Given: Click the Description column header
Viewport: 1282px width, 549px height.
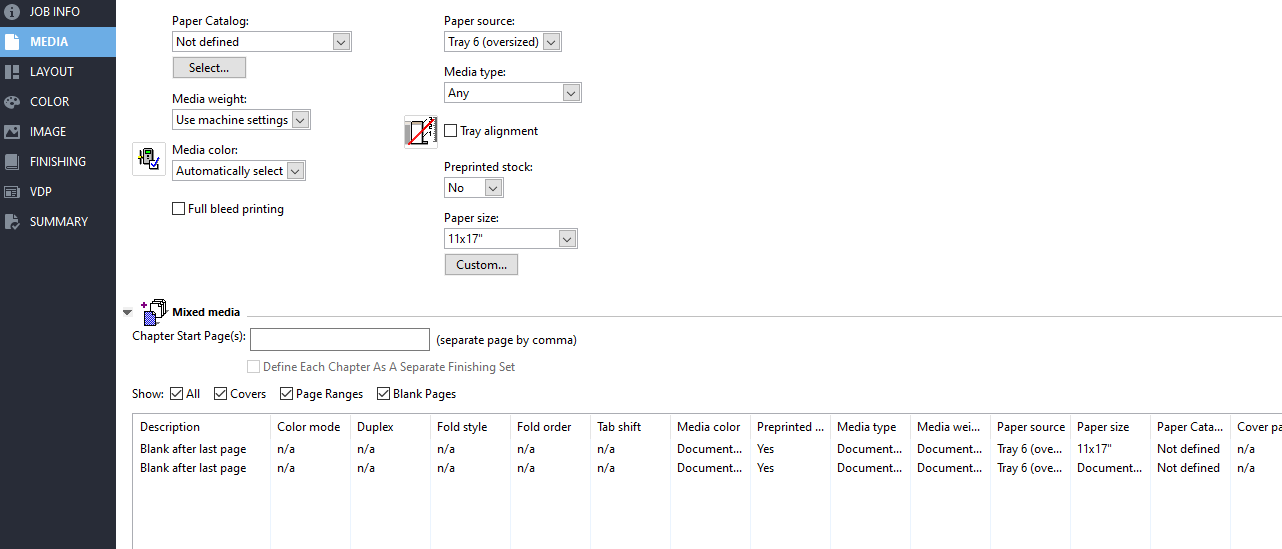Looking at the screenshot, I should tap(202, 427).
